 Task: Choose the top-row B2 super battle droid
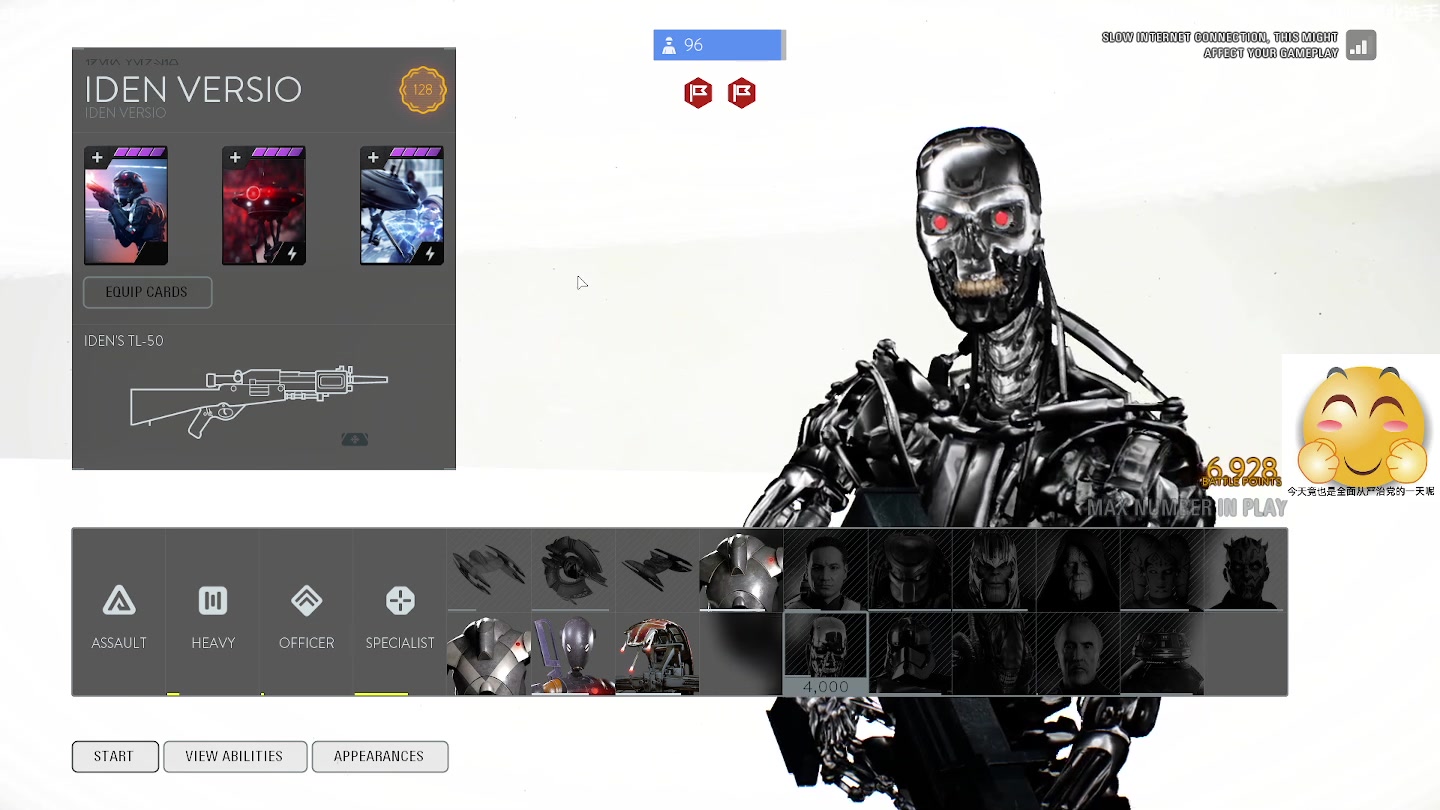pos(741,570)
